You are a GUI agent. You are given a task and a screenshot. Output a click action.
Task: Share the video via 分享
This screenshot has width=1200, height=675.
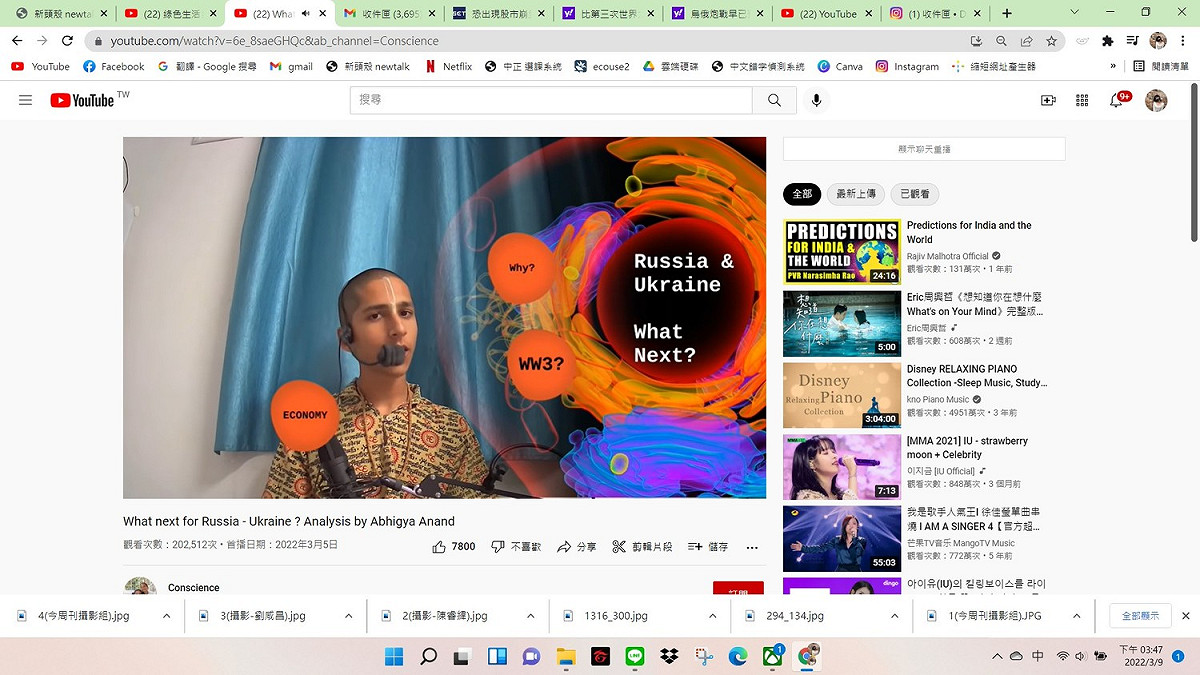[577, 547]
